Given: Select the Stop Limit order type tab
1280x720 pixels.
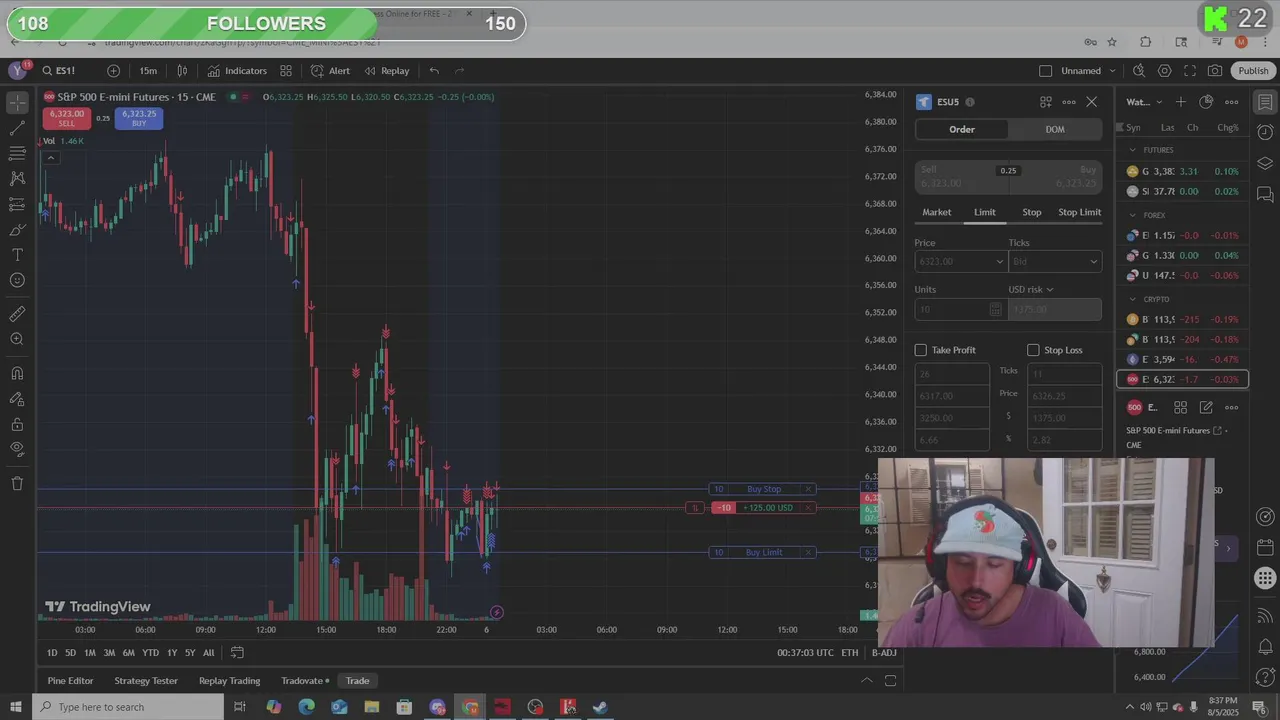Looking at the screenshot, I should (x=1080, y=212).
